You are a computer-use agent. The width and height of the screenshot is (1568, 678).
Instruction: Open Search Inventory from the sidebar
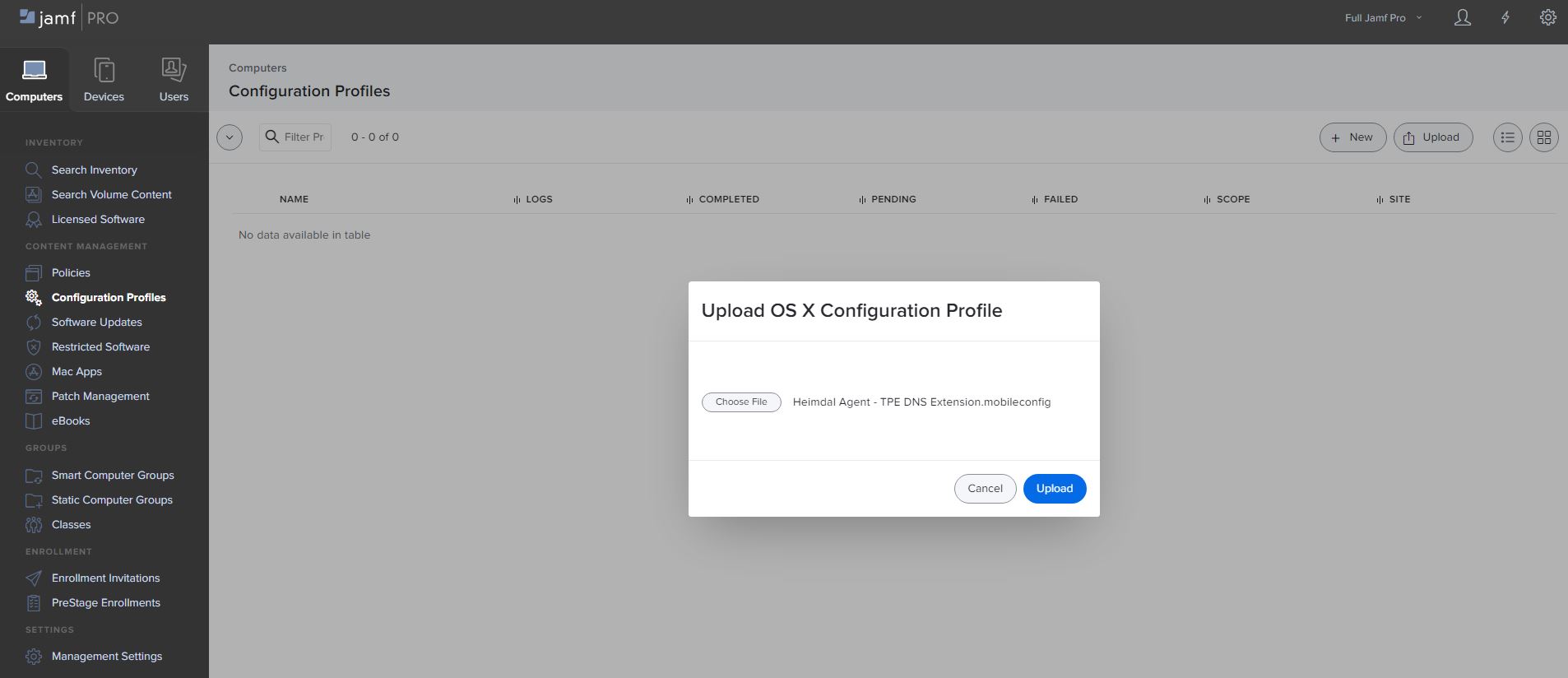click(x=95, y=169)
